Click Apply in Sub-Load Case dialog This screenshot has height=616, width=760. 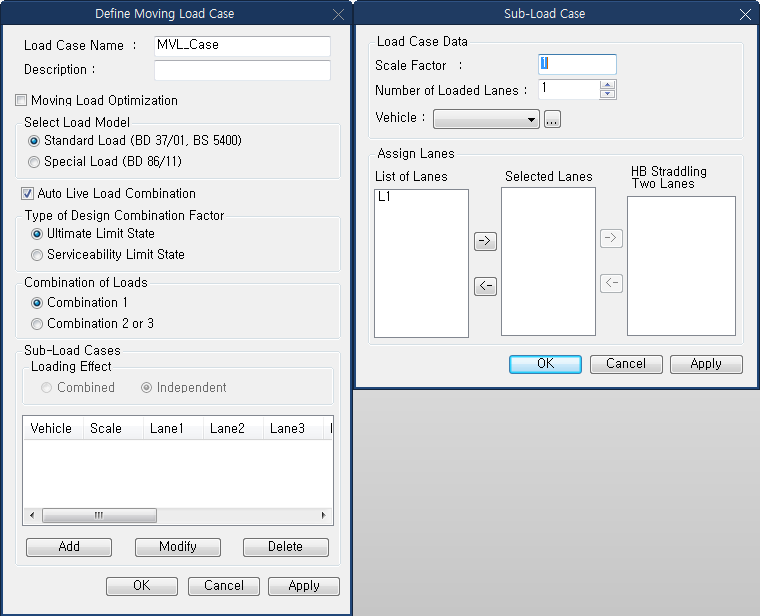(x=705, y=364)
